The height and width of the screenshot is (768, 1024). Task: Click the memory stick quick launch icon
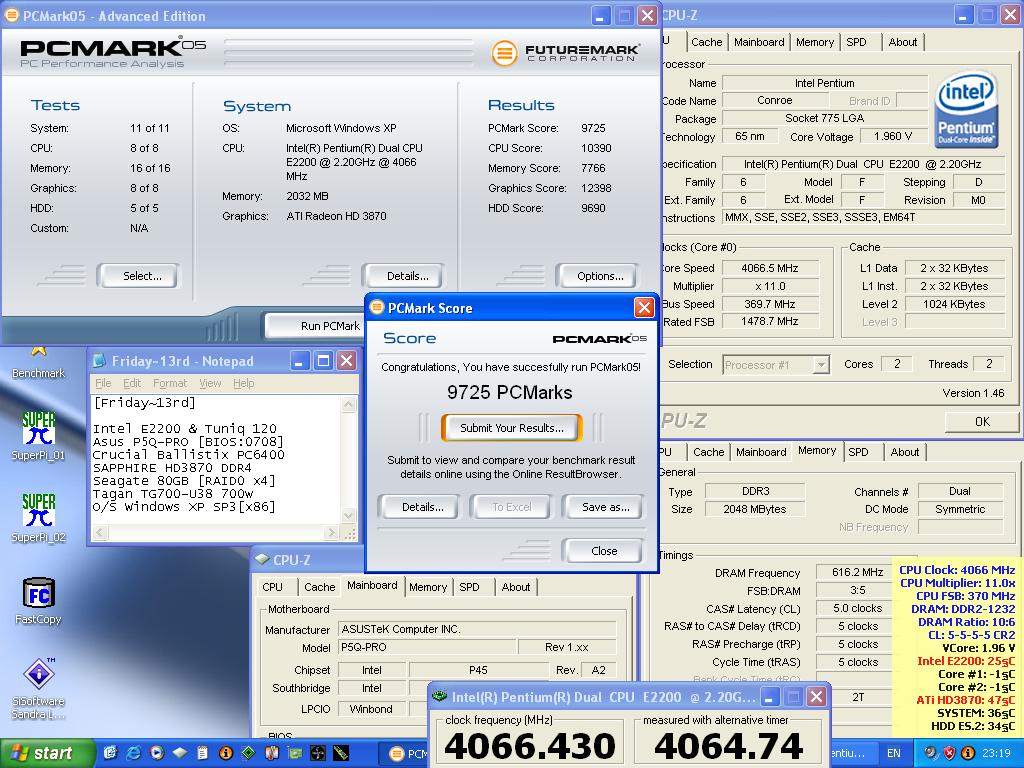coord(340,753)
